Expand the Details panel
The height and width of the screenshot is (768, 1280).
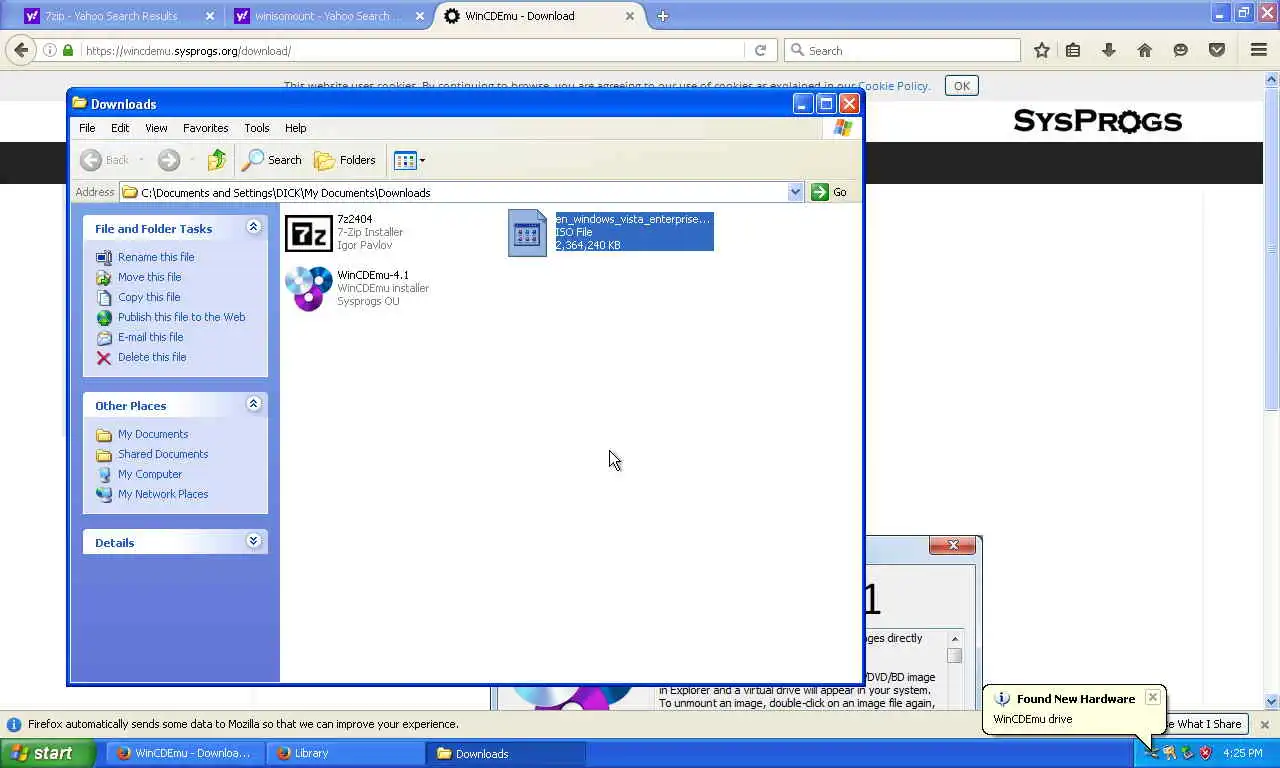[x=253, y=541]
